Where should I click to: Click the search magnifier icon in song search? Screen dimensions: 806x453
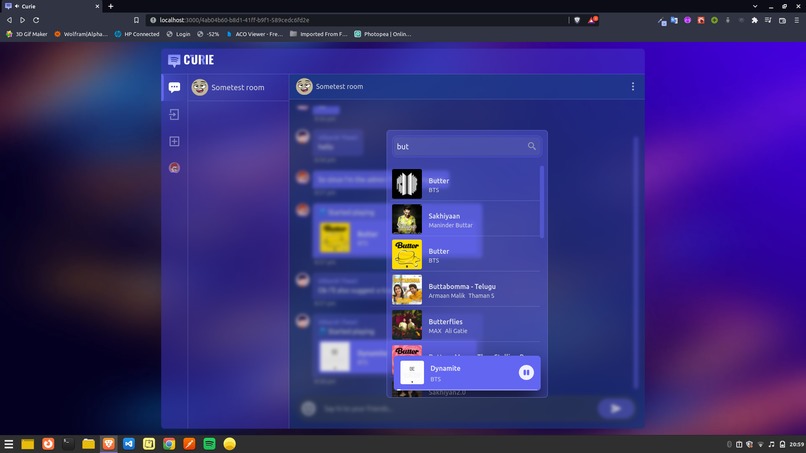[532, 147]
